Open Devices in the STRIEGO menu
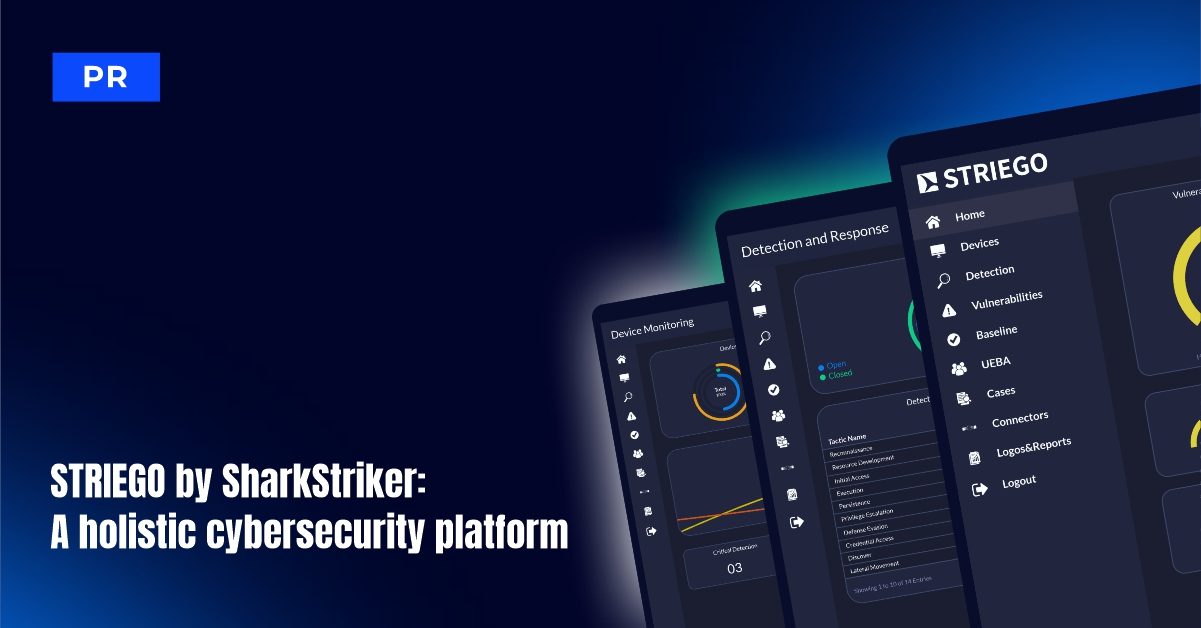The width and height of the screenshot is (1201, 628). (979, 243)
